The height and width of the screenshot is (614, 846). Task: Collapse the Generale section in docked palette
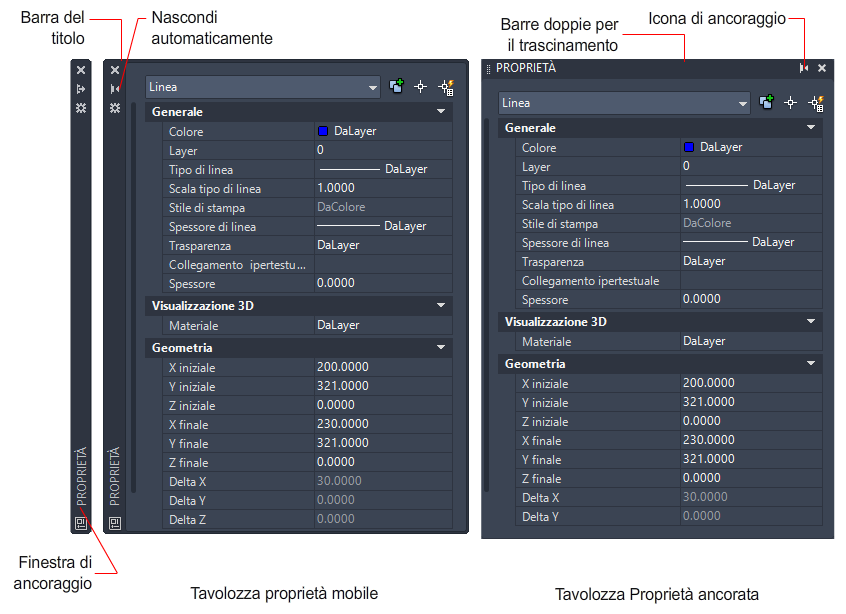pos(810,127)
